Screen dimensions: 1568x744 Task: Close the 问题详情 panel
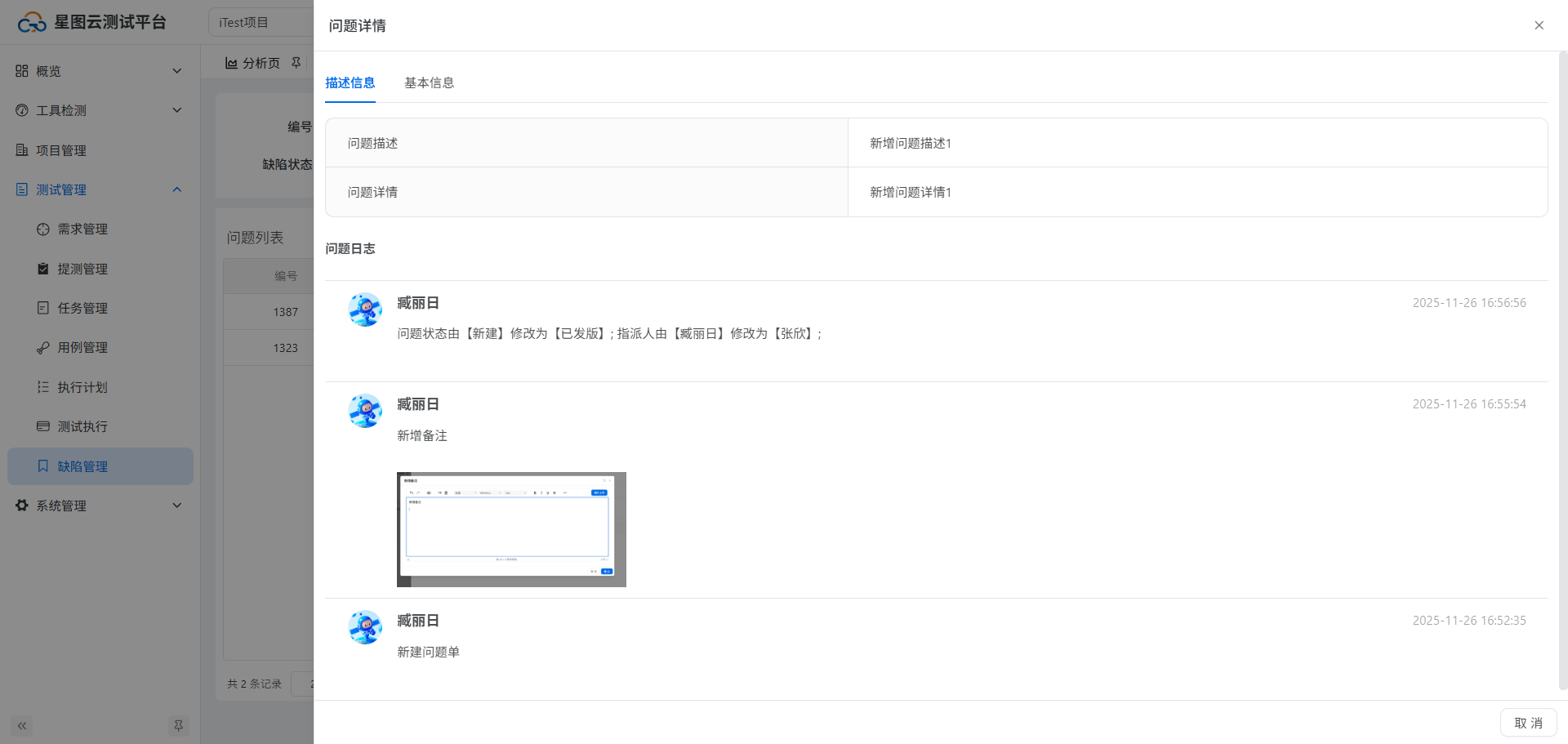pyautogui.click(x=1539, y=25)
